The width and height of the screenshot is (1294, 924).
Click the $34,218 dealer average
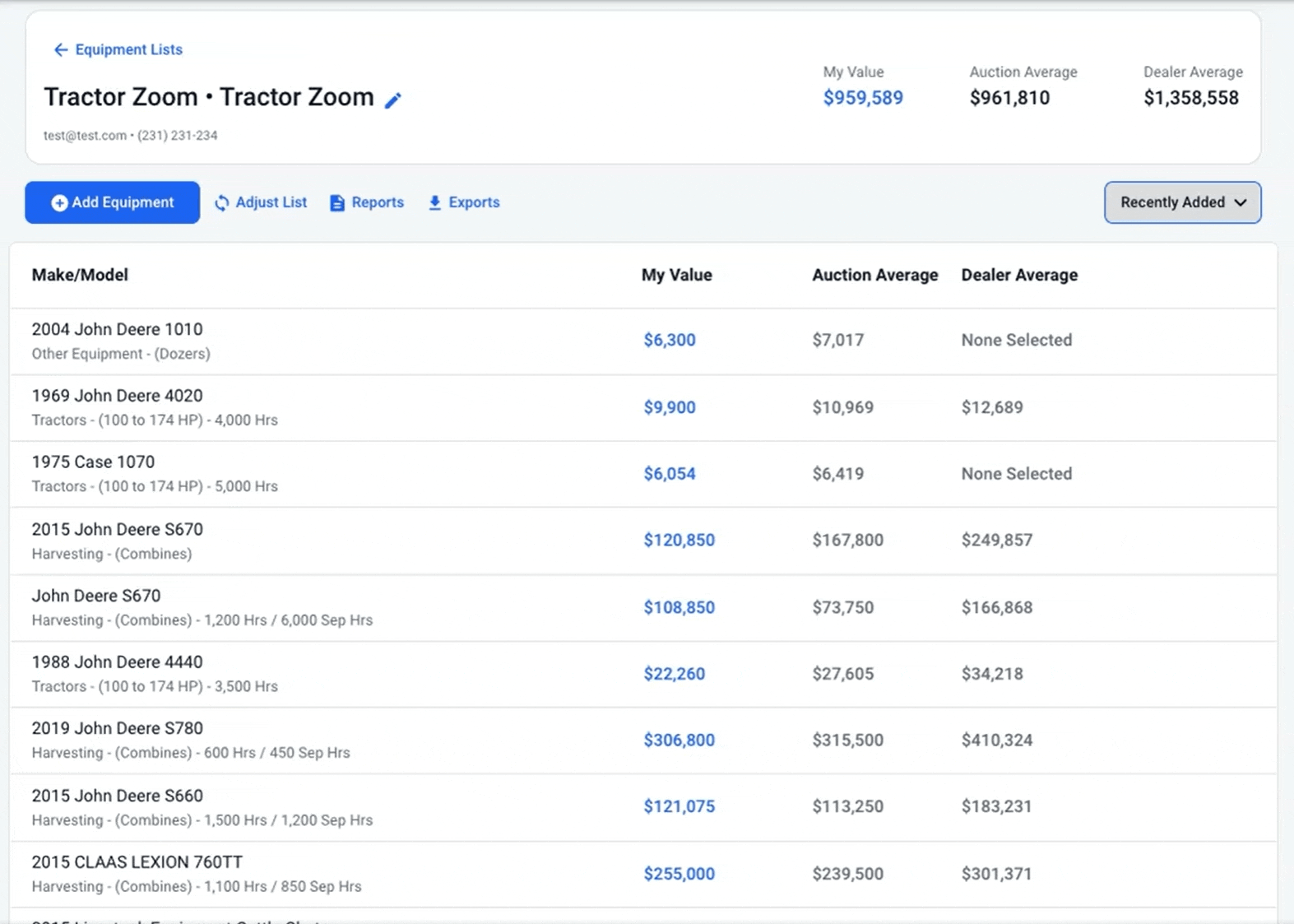992,674
